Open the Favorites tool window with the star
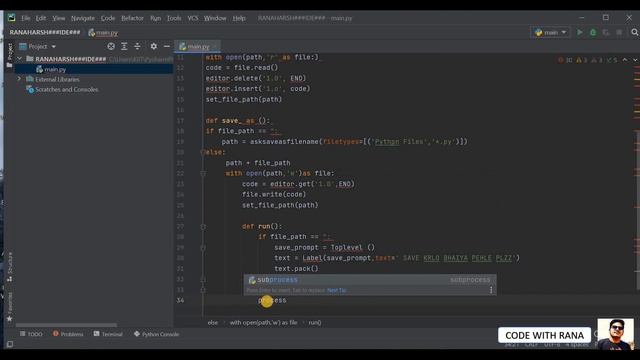Image resolution: width=640 pixels, height=360 pixels. point(10,307)
